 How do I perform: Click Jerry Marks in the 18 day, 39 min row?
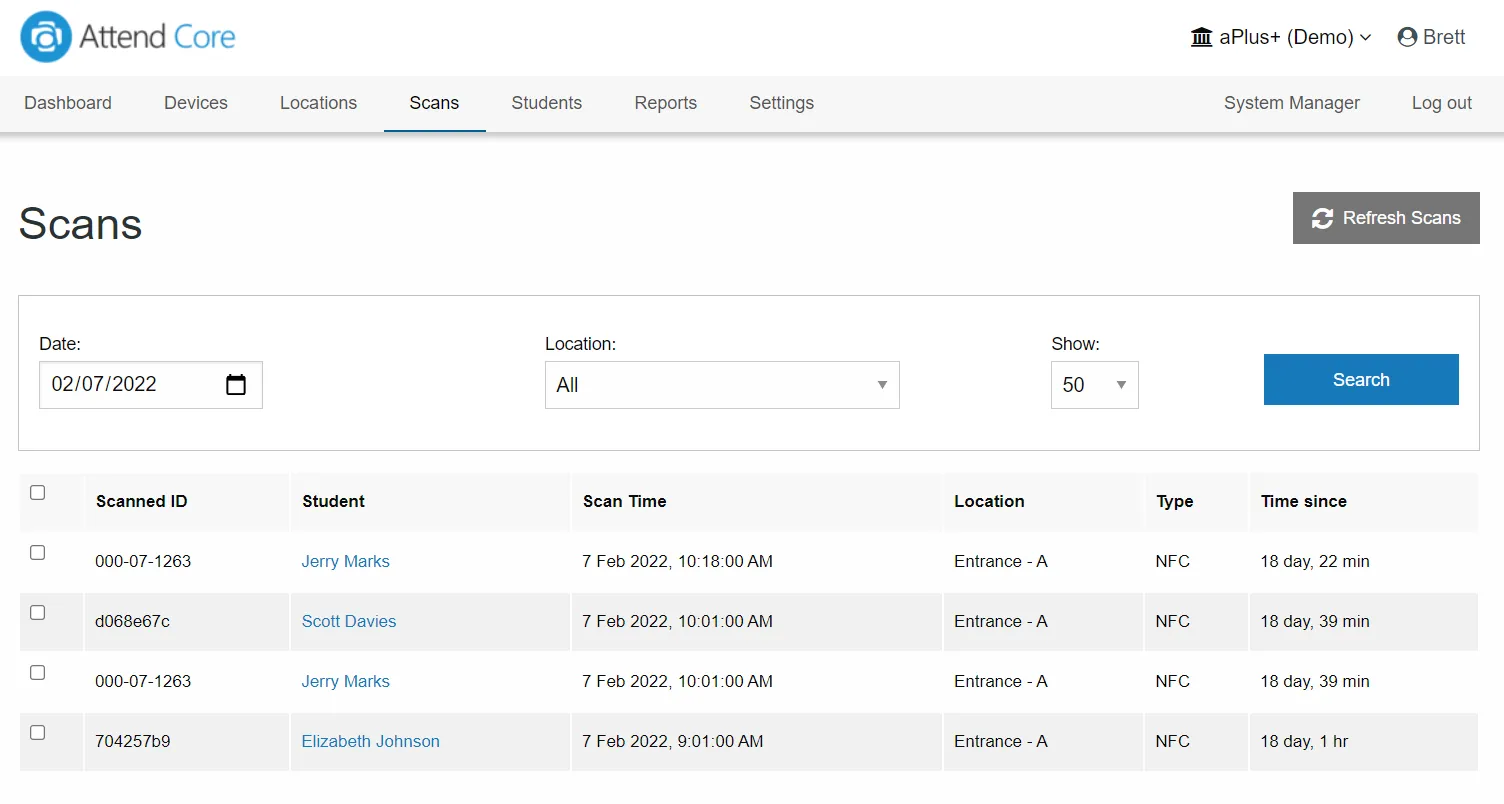pos(346,681)
